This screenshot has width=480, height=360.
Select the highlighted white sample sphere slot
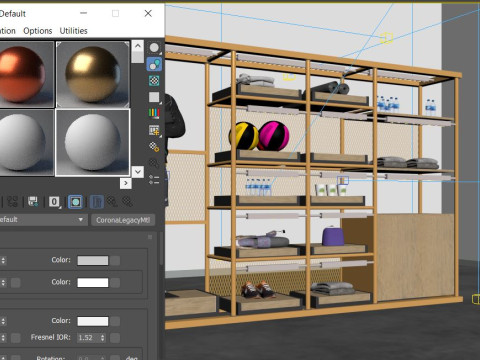point(93,143)
